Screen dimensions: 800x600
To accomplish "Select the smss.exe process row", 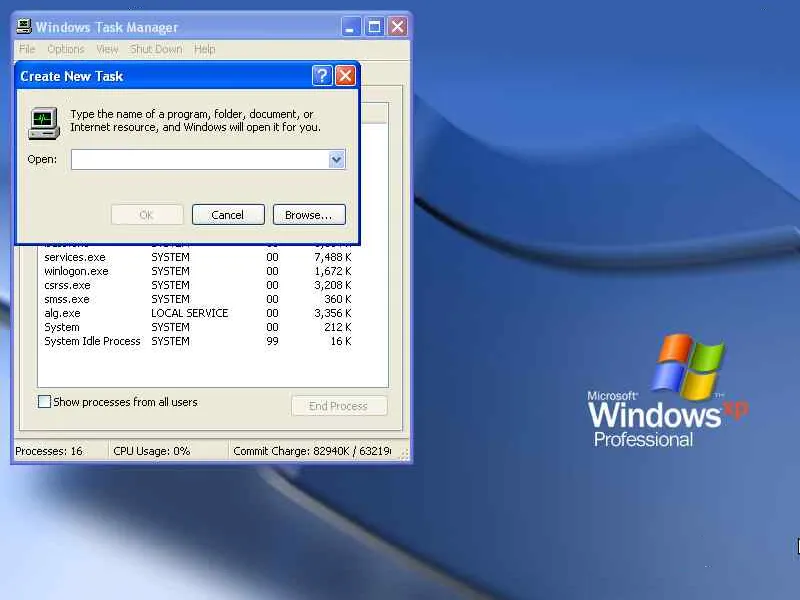I will coord(197,299).
